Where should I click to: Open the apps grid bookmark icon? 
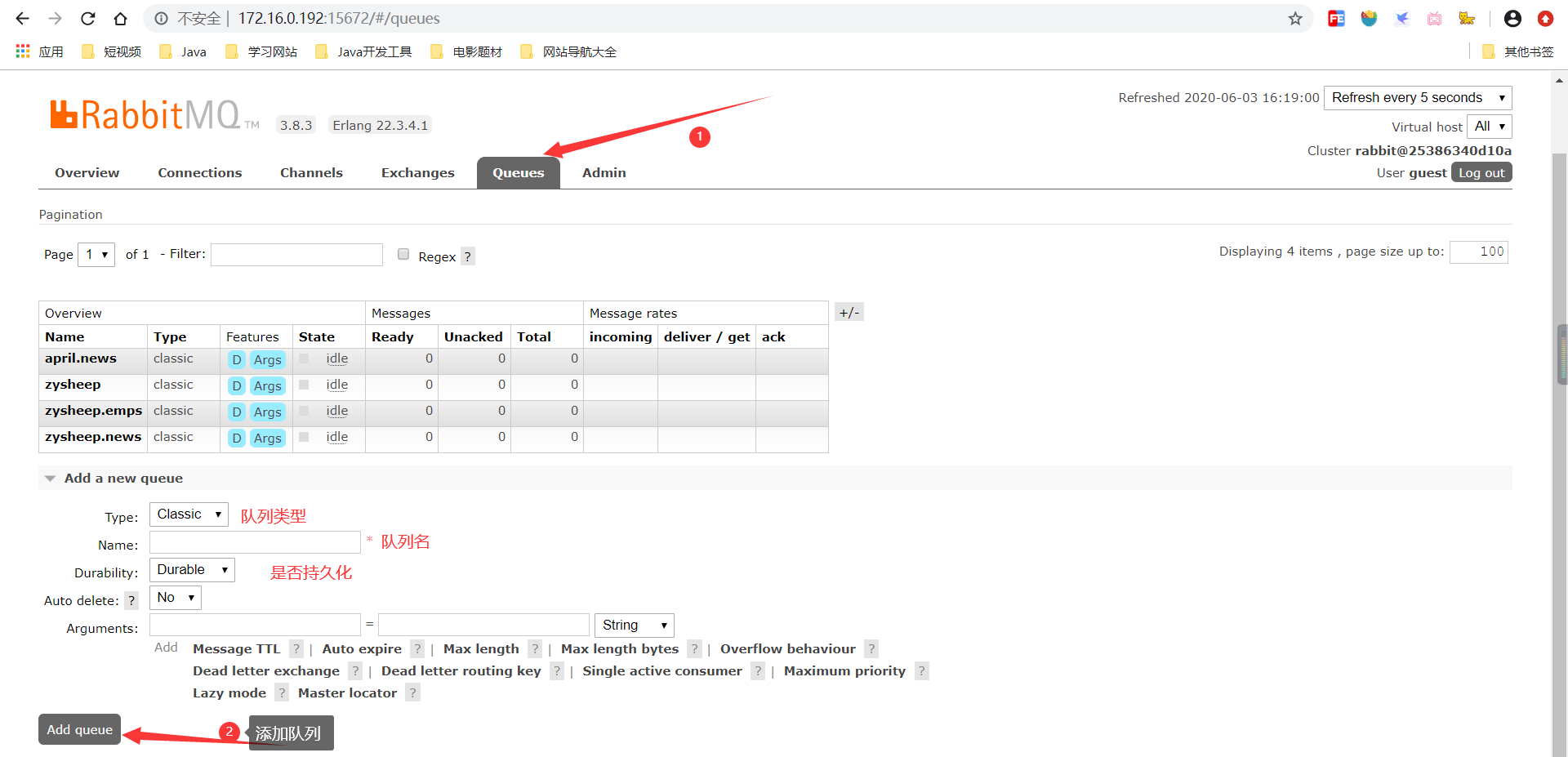pos(23,51)
